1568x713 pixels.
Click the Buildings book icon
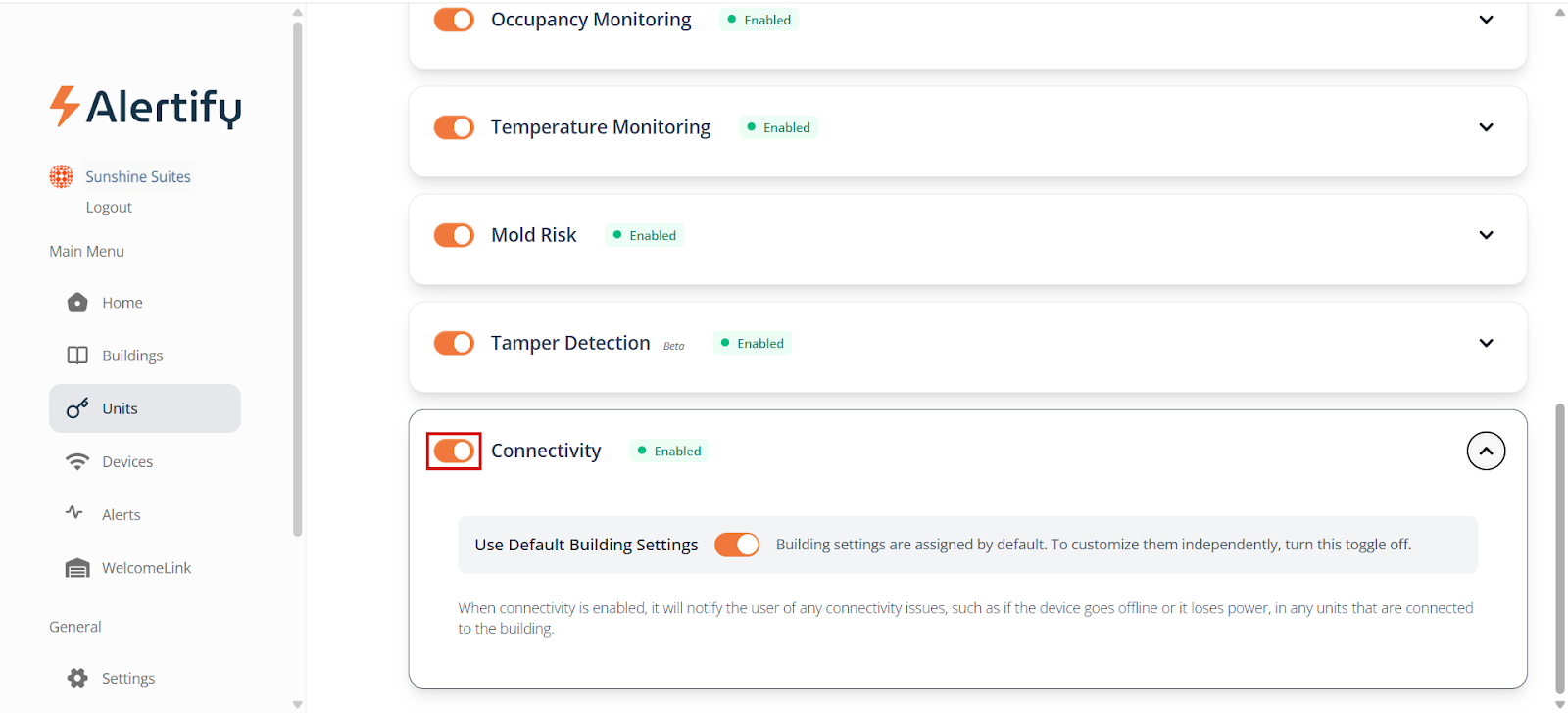(x=77, y=356)
